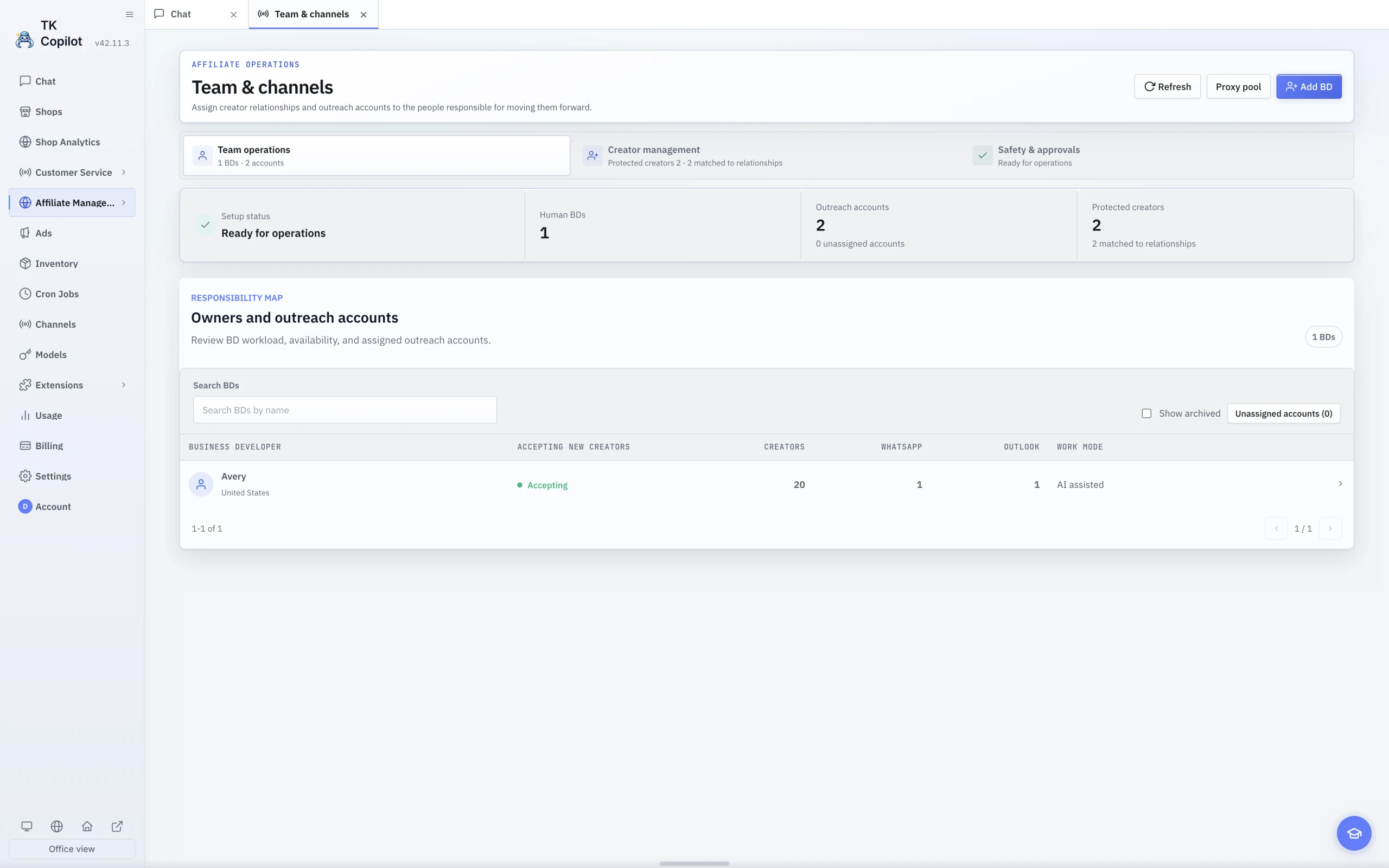Click the Billing card icon
Screen dimensions: 1389x868
tap(24, 446)
